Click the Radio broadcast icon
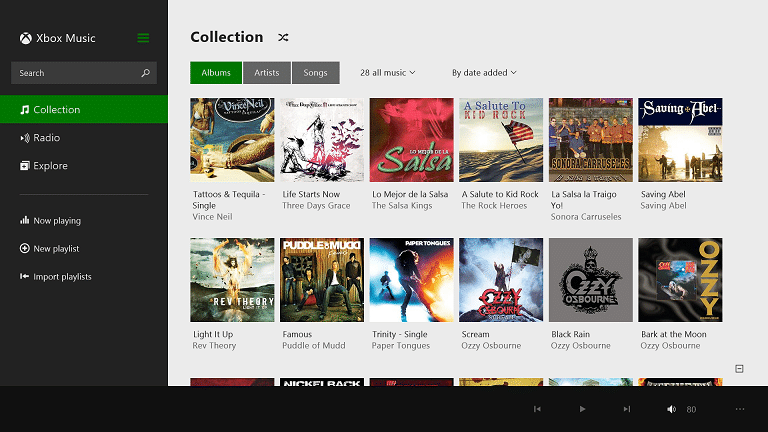The width and height of the screenshot is (768, 432). (24, 138)
